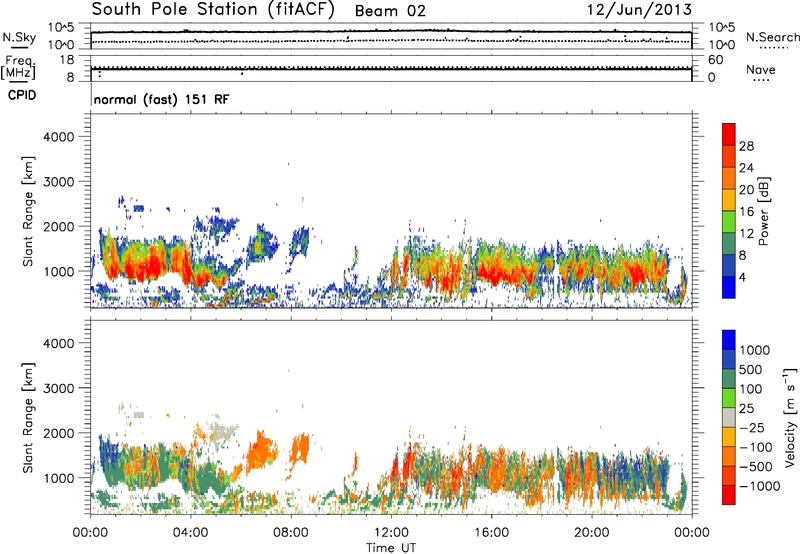Image resolution: width=800 pixels, height=554 pixels.
Task: Pick red bottom segment of Velocity colorbar
Action: coord(729,495)
